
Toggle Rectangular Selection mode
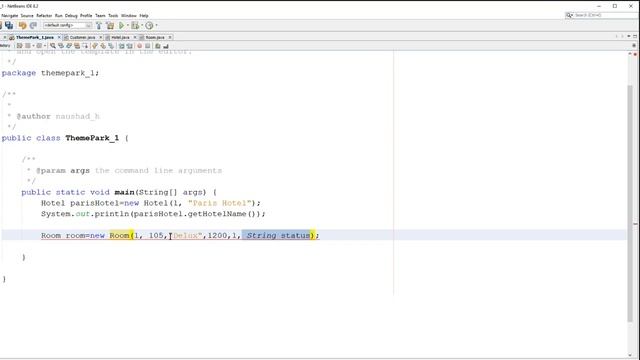click(85, 46)
